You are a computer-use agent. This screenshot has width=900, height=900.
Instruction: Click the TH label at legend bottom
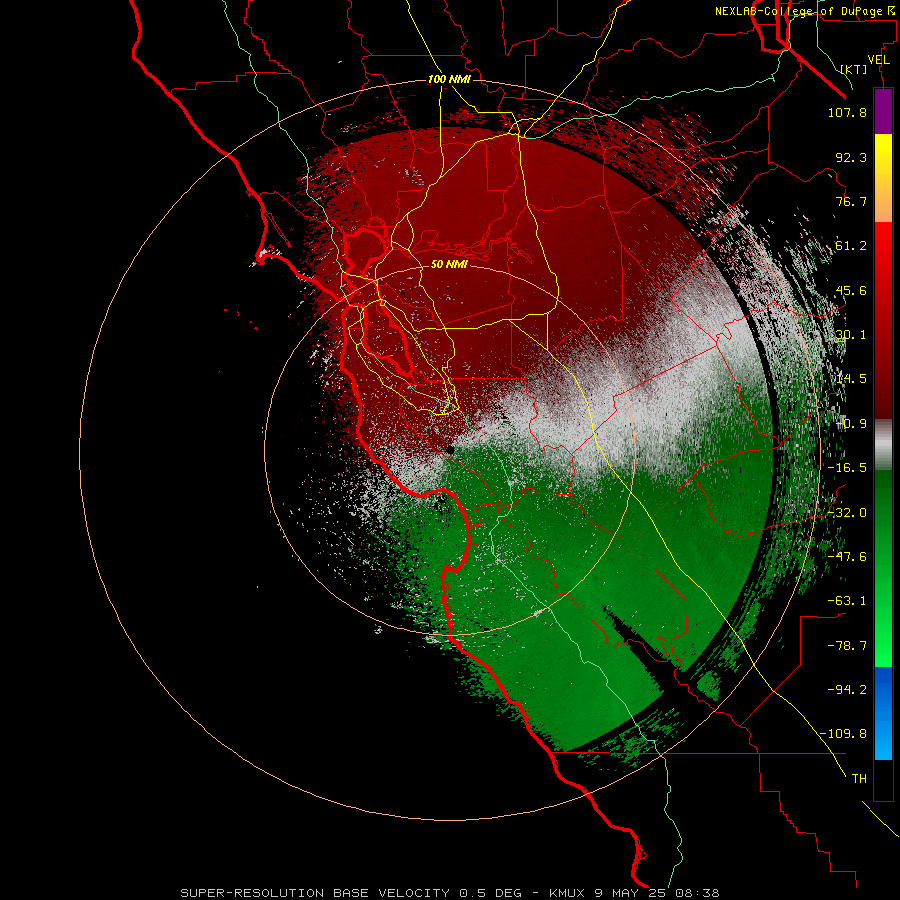(x=859, y=779)
